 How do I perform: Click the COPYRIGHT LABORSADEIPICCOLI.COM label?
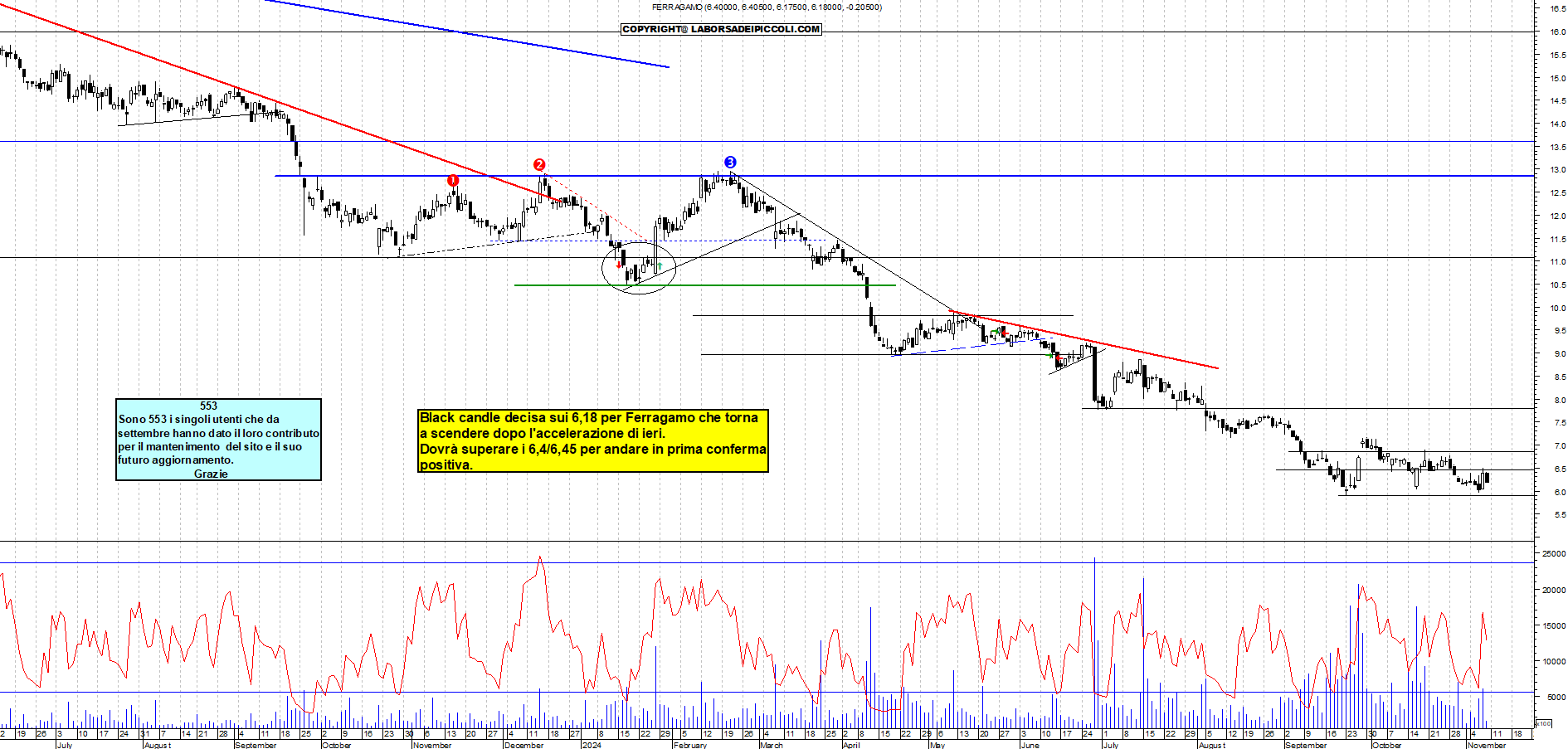[721, 29]
